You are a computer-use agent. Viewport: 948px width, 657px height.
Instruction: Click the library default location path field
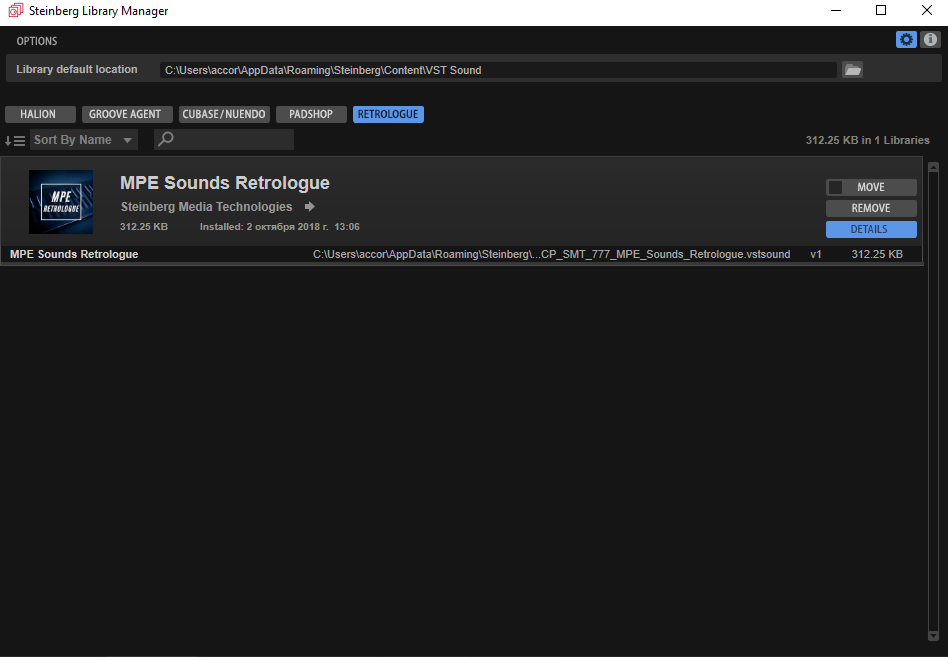coord(498,70)
